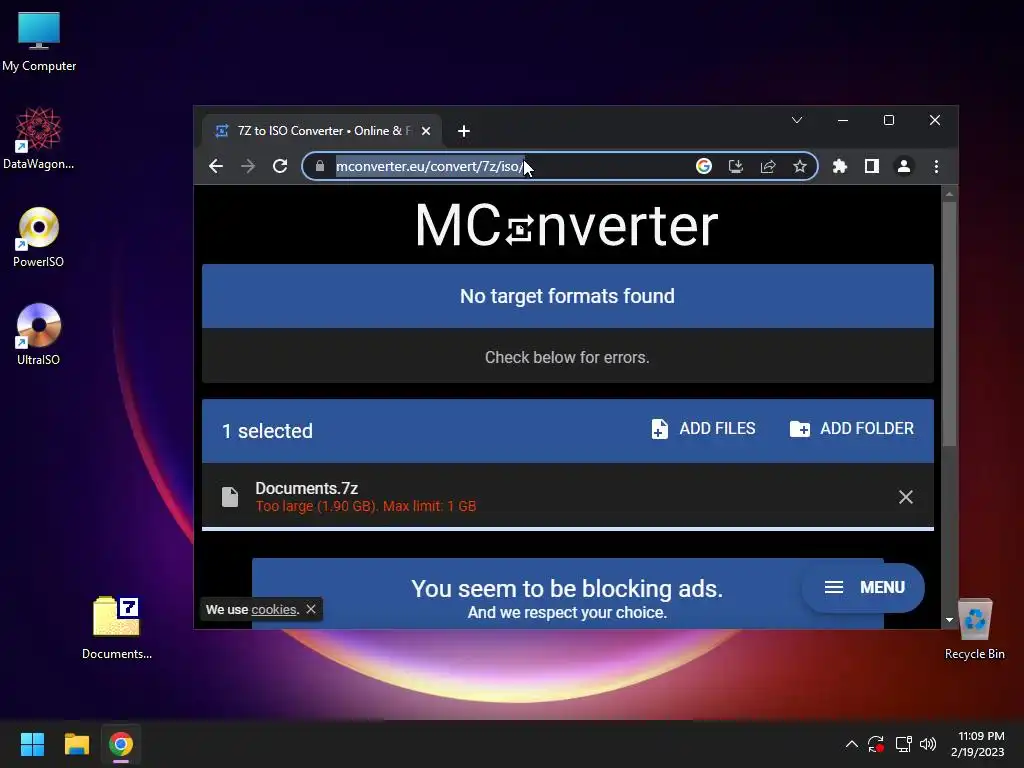Screen dimensions: 1024x768
Task: Click '1 selected' label
Action: coord(267,431)
